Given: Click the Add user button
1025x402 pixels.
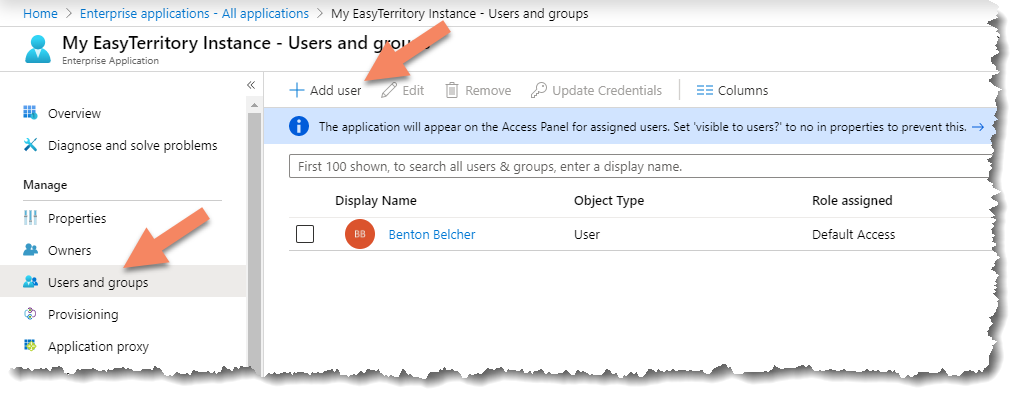Looking at the screenshot, I should (325, 90).
